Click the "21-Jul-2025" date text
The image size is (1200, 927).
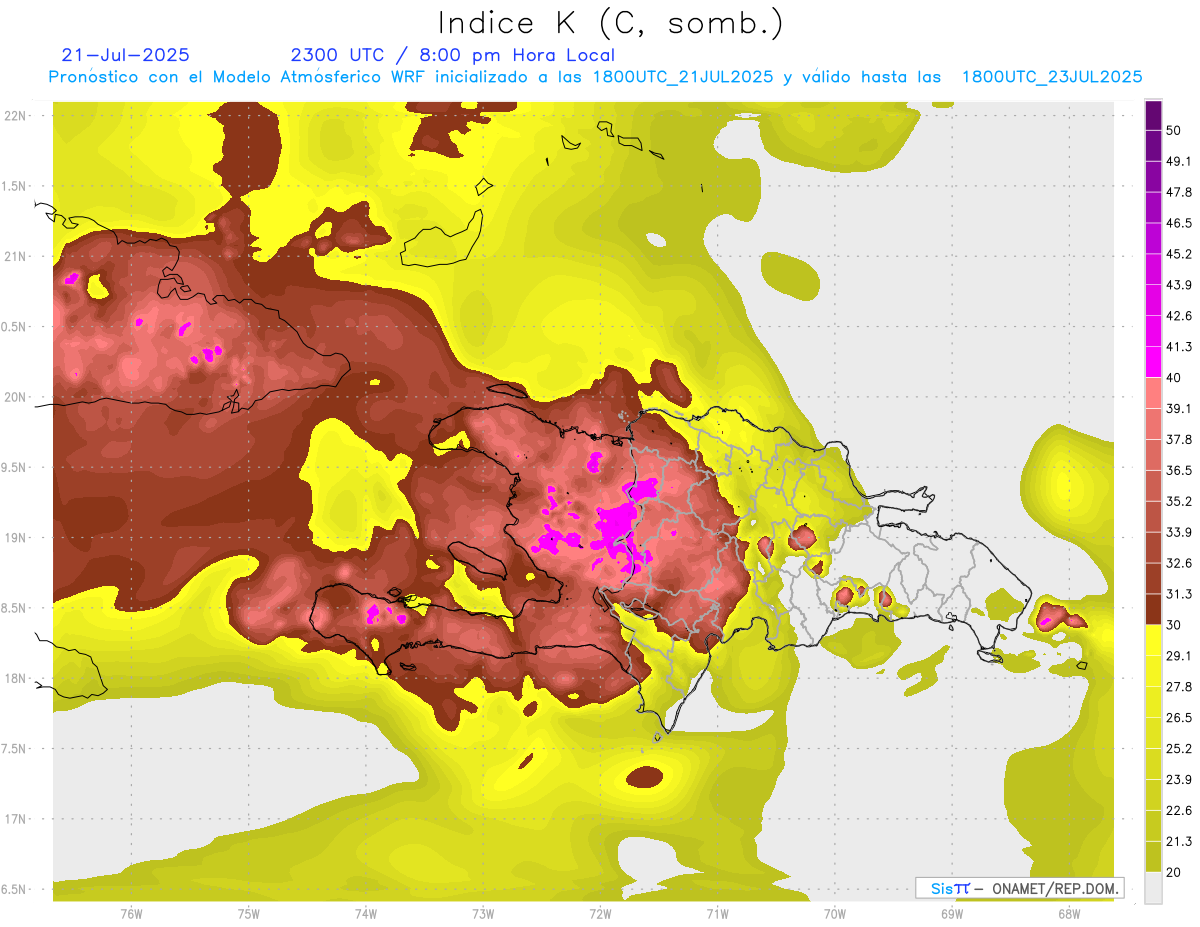(x=125, y=55)
